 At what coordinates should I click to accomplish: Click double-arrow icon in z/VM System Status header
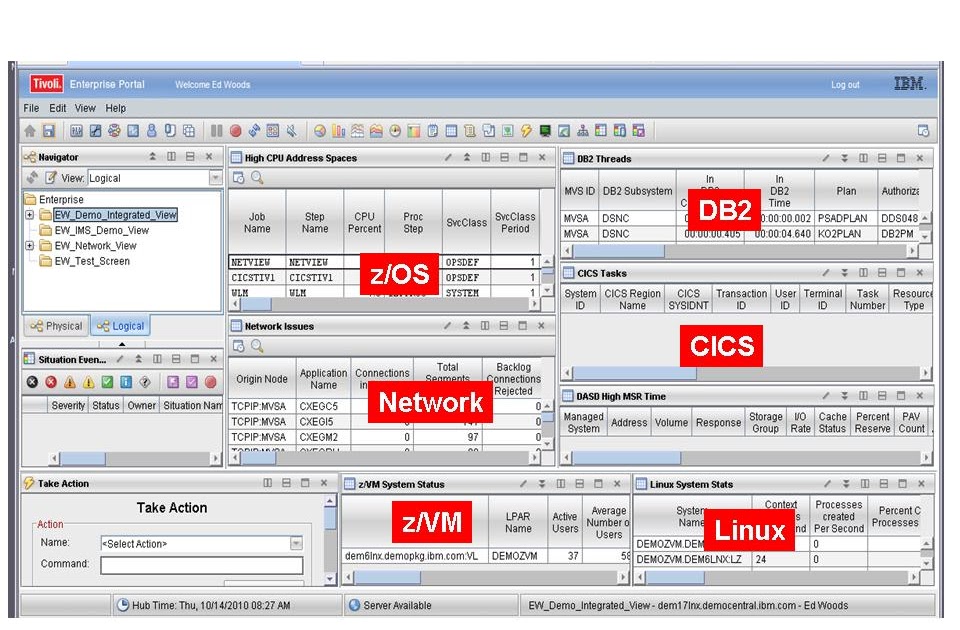tap(542, 484)
